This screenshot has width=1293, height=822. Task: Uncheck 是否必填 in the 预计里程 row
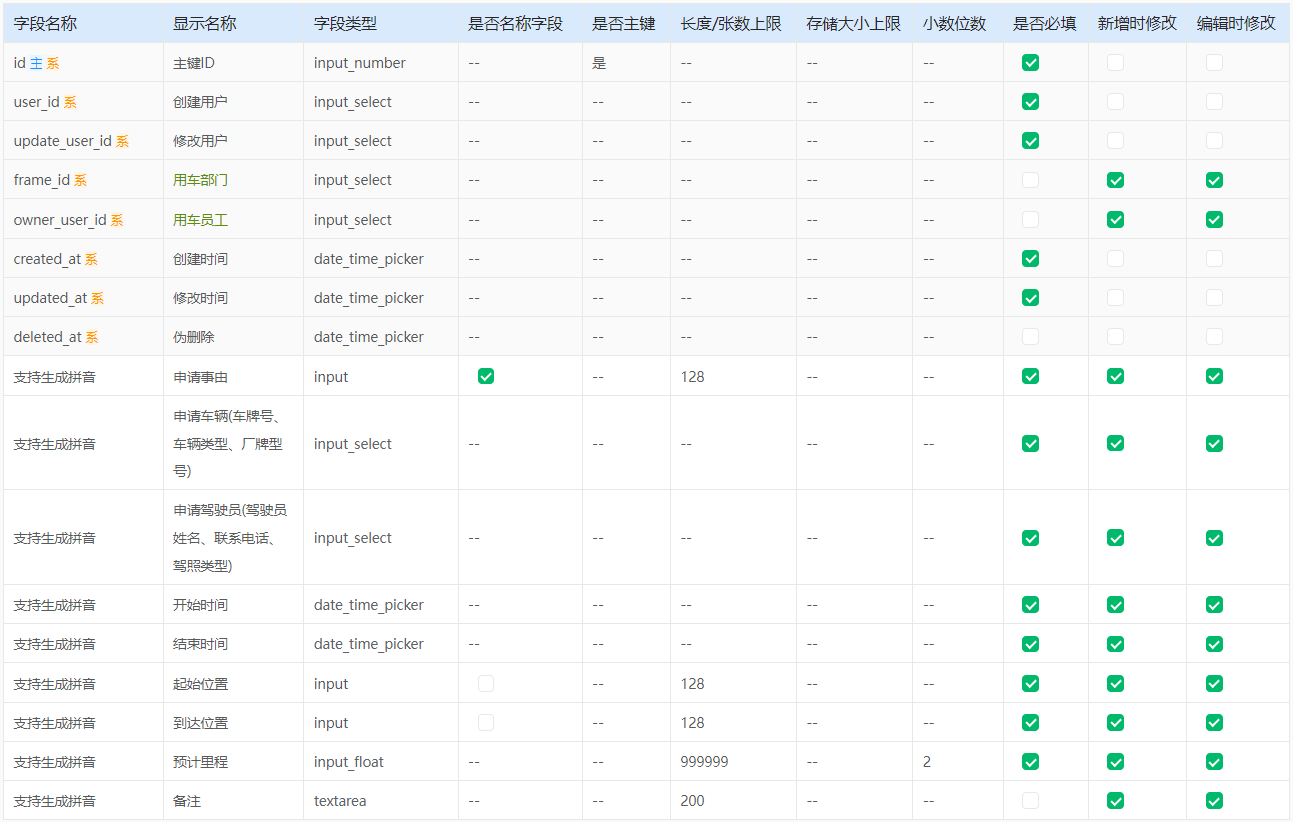pyautogui.click(x=1030, y=762)
